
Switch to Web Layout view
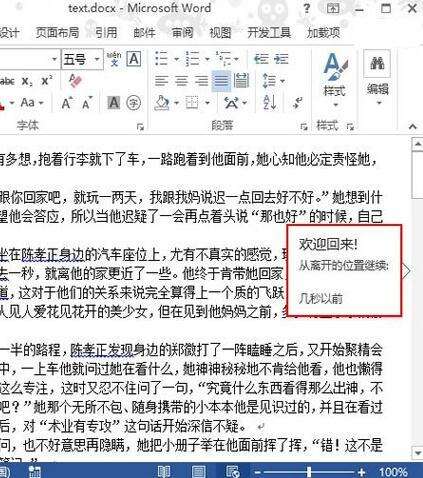click(x=232, y=471)
